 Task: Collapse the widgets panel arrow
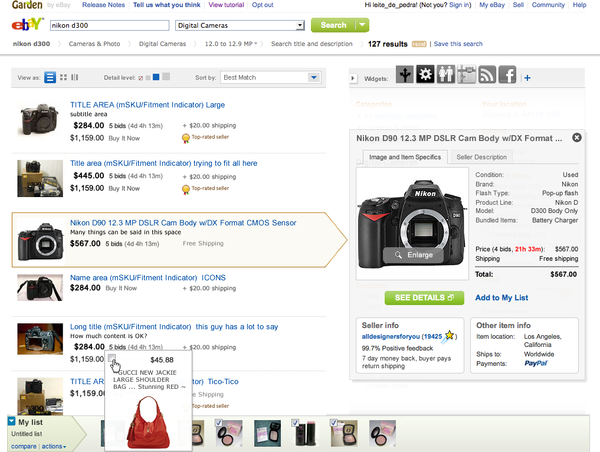pyautogui.click(x=353, y=78)
